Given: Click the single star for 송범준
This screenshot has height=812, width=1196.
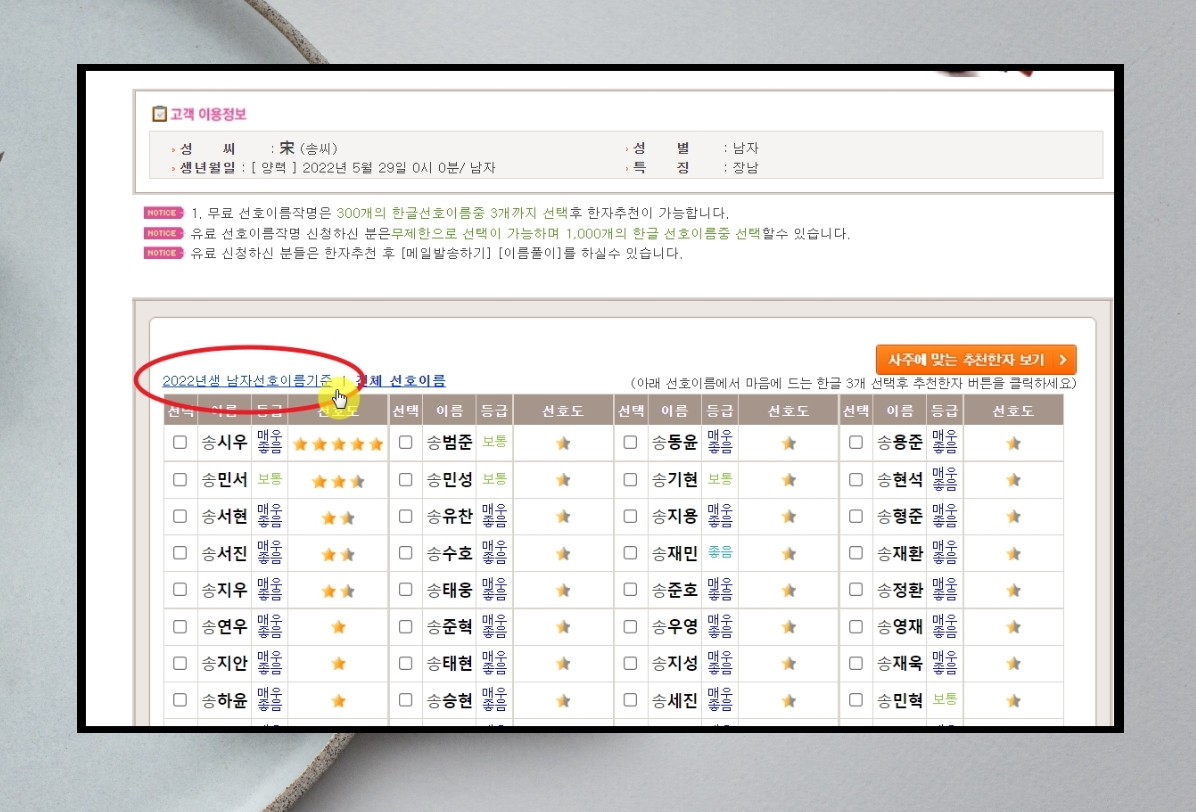Looking at the screenshot, I should pyautogui.click(x=563, y=443).
